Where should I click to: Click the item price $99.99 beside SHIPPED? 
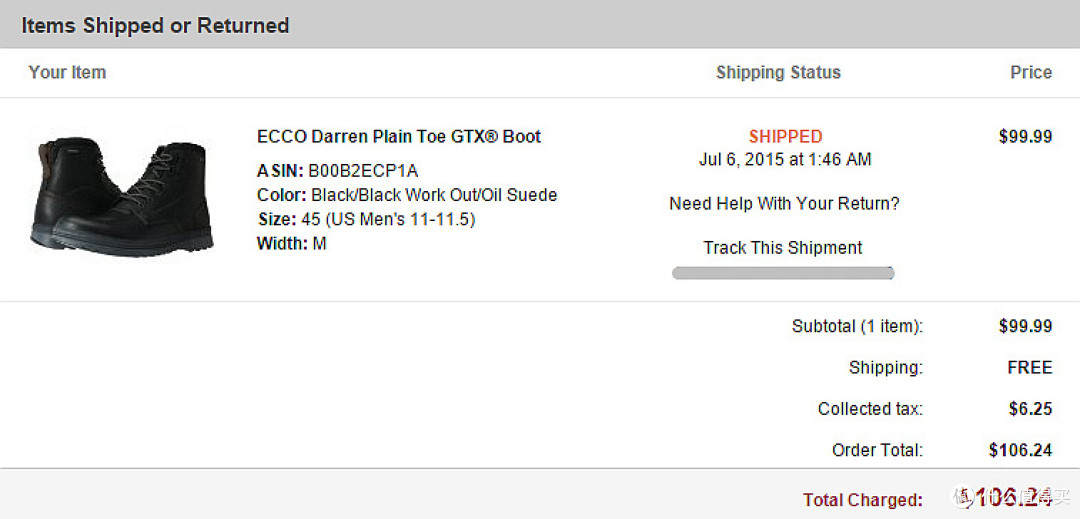(1025, 137)
